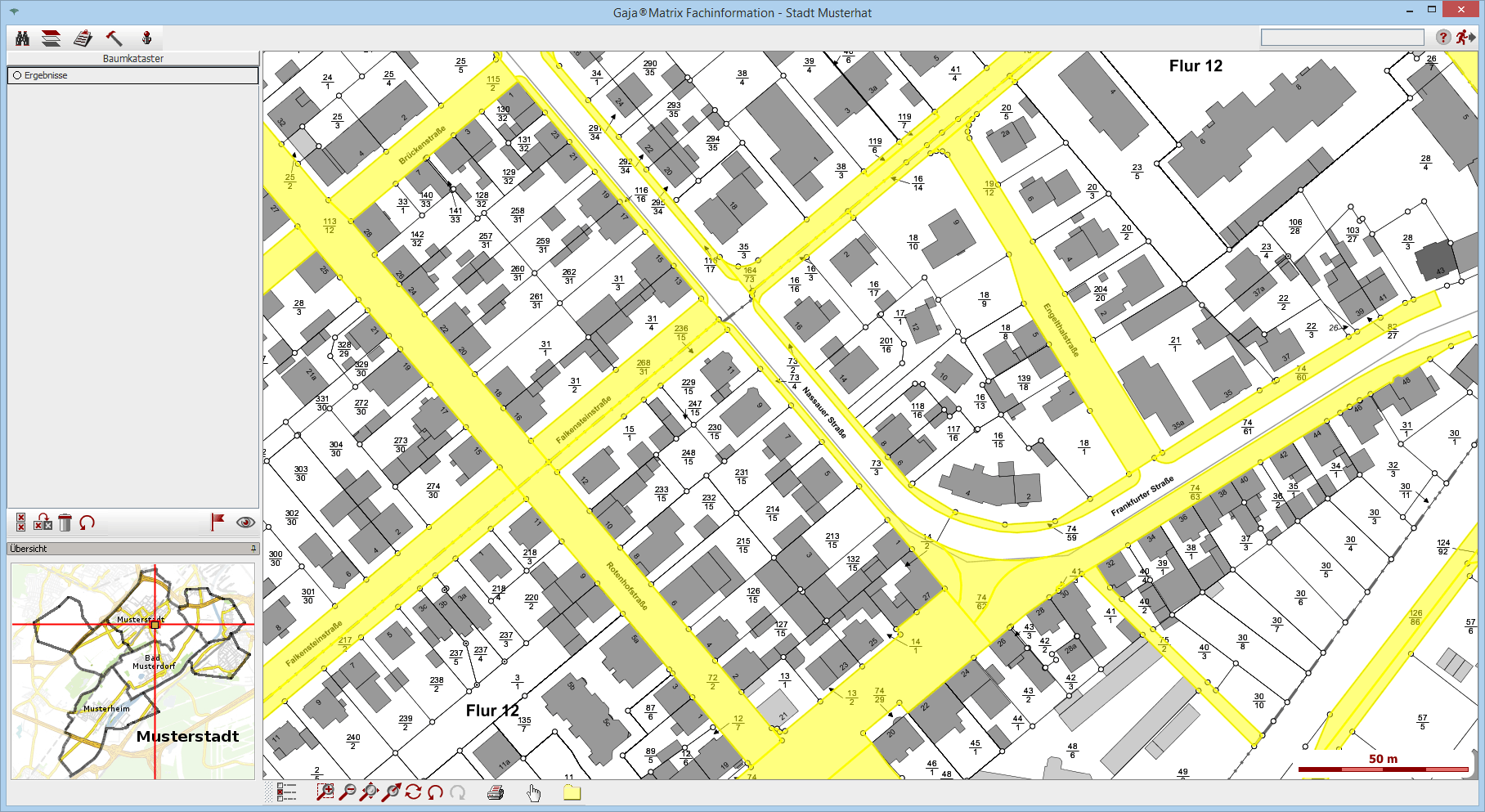Open the binoculars search tool
1485x812 pixels.
22,38
